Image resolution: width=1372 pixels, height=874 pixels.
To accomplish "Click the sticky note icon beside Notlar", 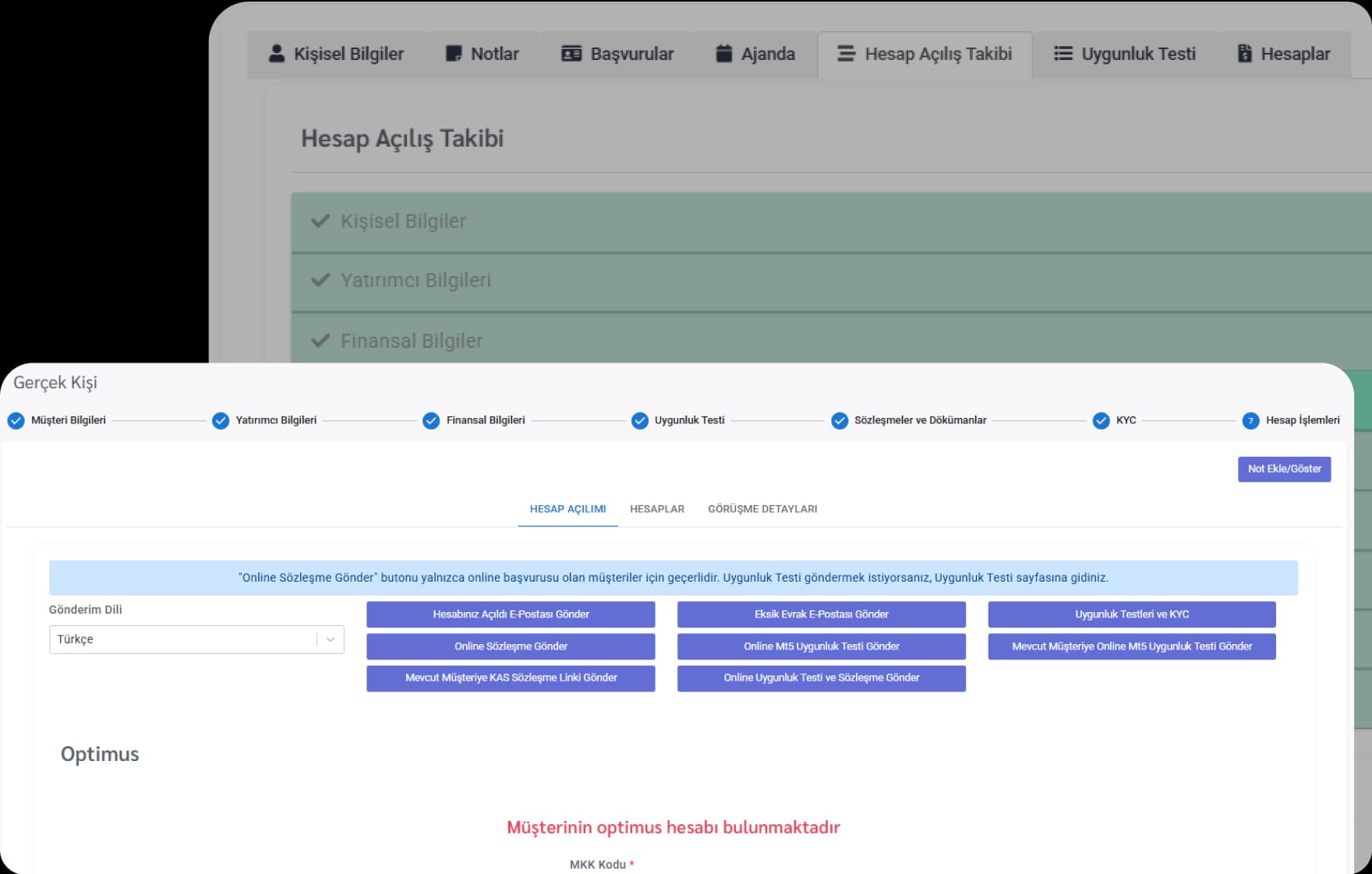I will [x=453, y=54].
